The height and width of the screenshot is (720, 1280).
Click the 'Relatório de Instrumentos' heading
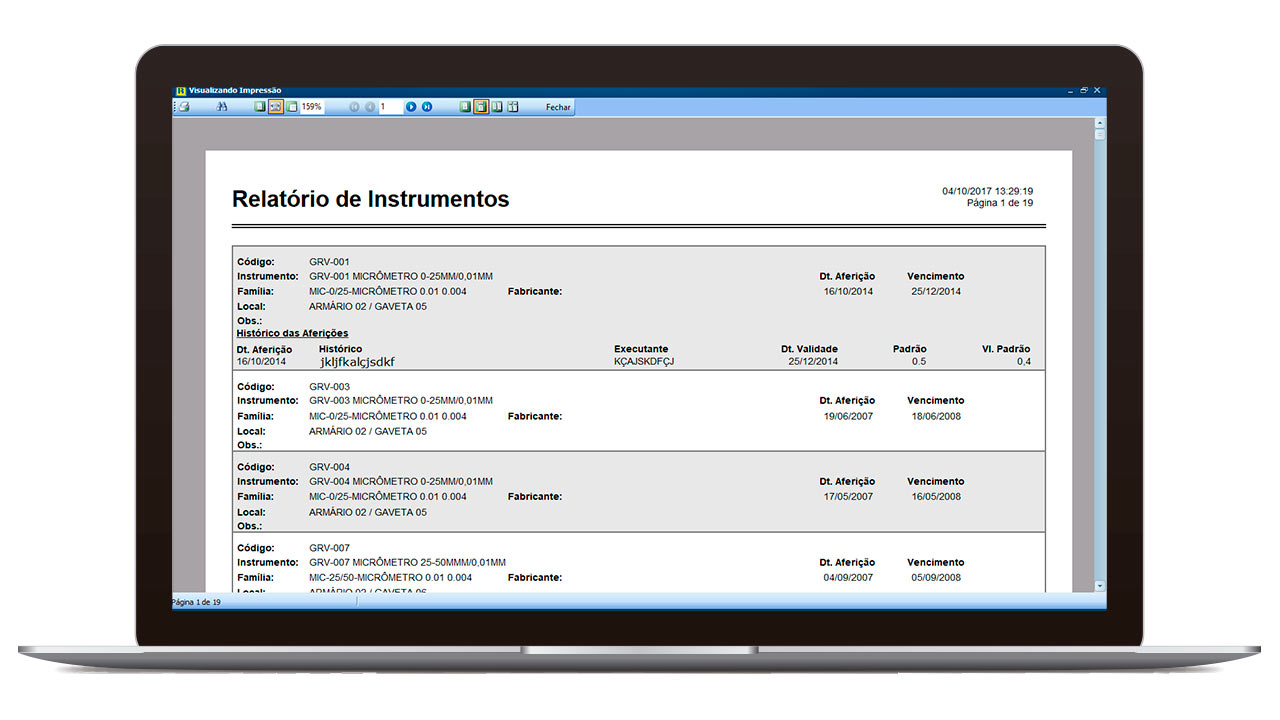tap(371, 199)
